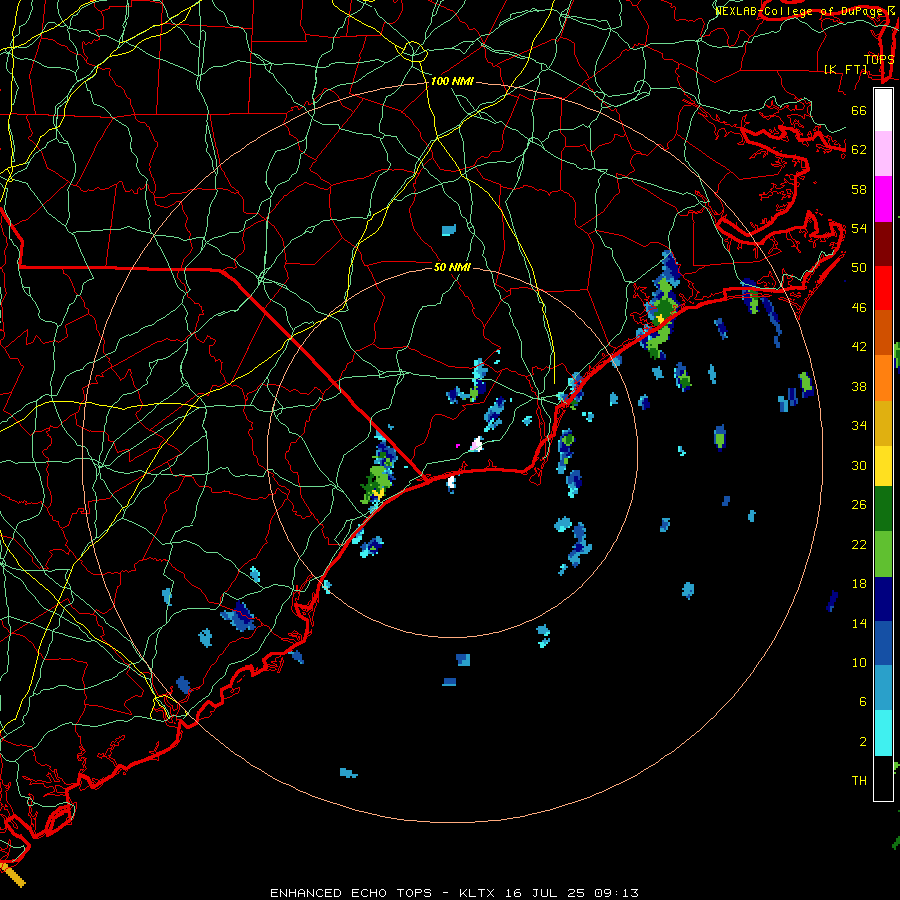Click the white swatch in the tops legend
Screen dimensions: 900x900
[x=883, y=110]
